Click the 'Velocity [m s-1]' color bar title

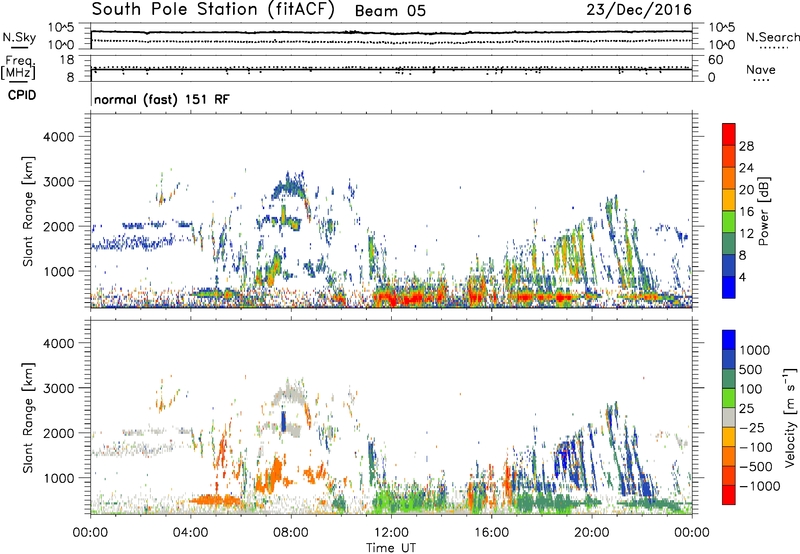tap(790, 416)
